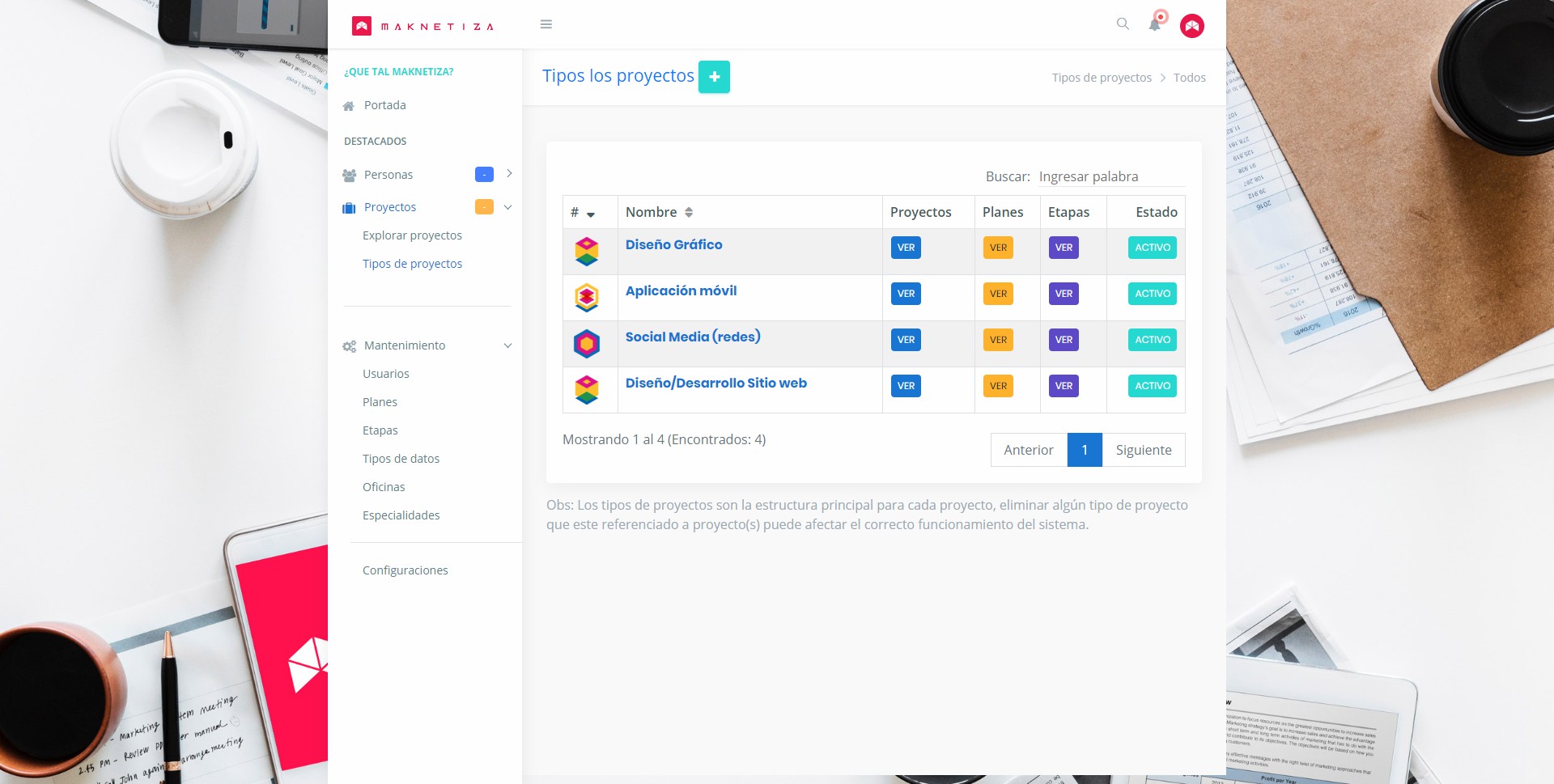1554x784 pixels.
Task: View plans for Diseño/Desarrollo Sitio web
Action: click(x=998, y=386)
